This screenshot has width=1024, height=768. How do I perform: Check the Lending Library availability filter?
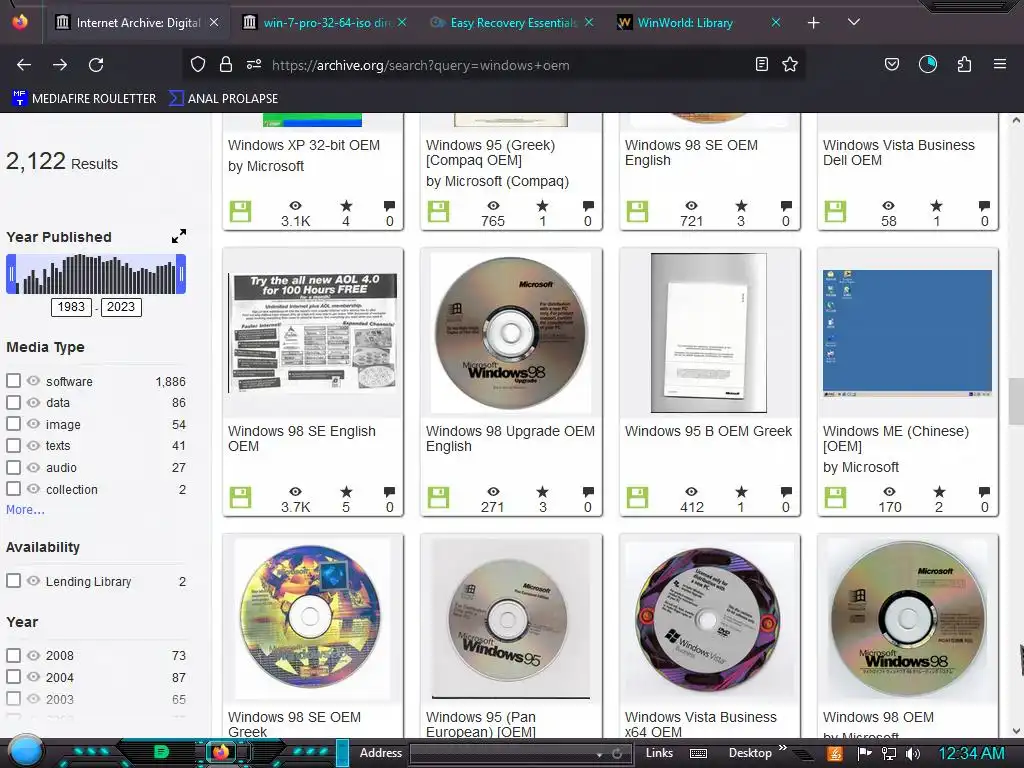[x=13, y=581]
